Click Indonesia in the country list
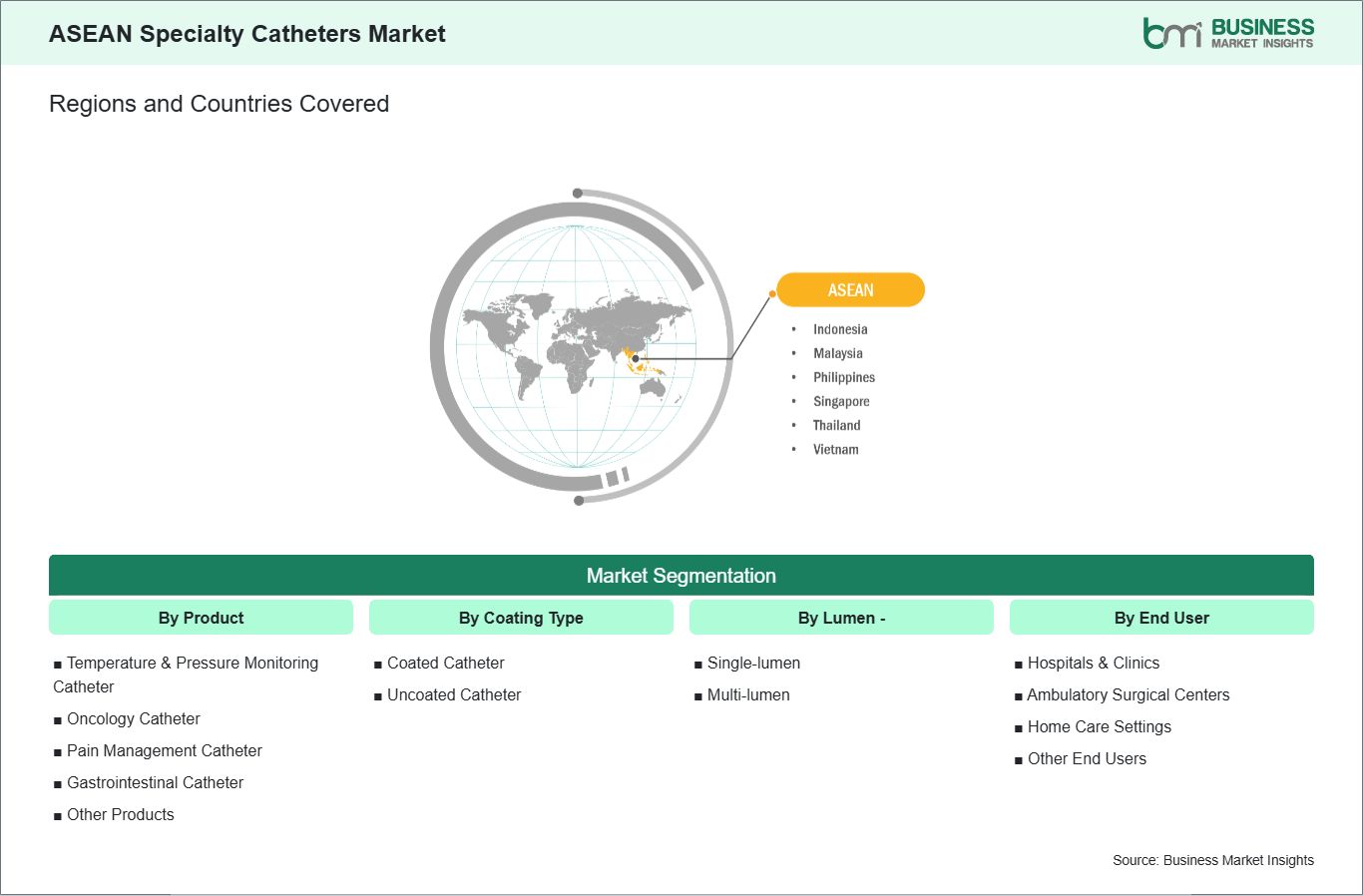The width and height of the screenshot is (1363, 896). tap(839, 329)
